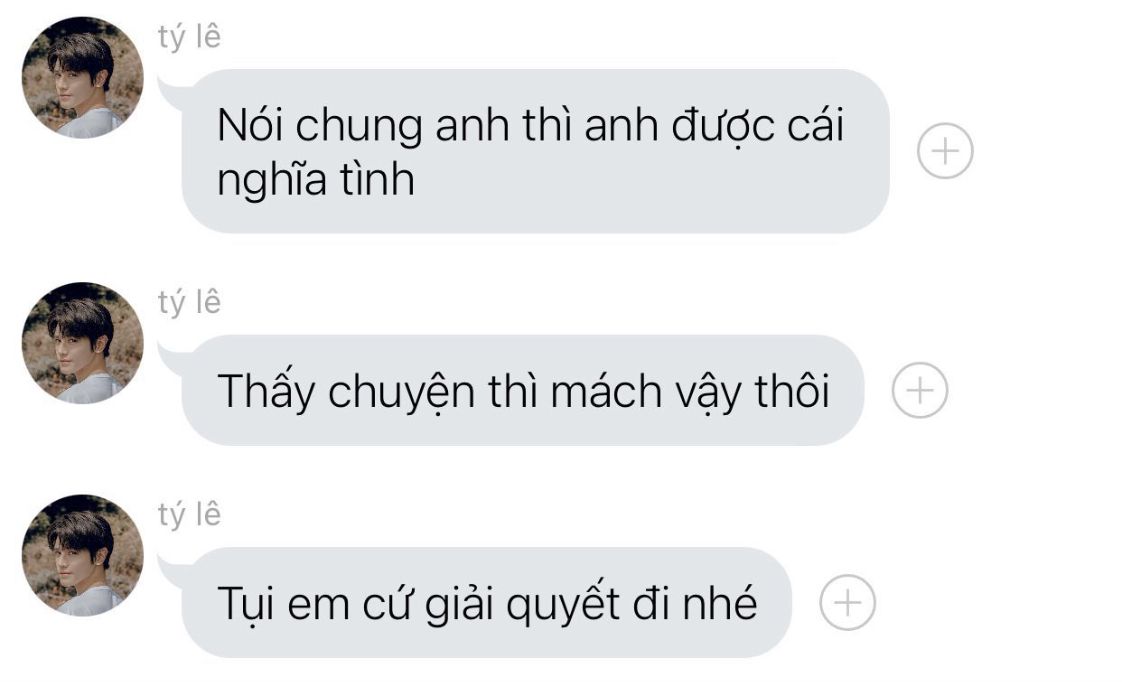Tap the plus icon beside 'Tụi em' message
Image resolution: width=1122 pixels, height=682 pixels.
pos(848,603)
